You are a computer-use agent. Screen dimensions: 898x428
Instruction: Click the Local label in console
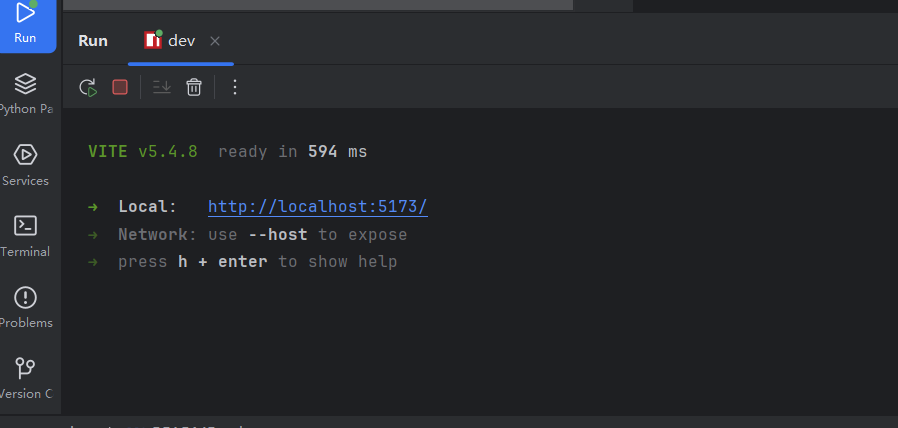(147, 207)
